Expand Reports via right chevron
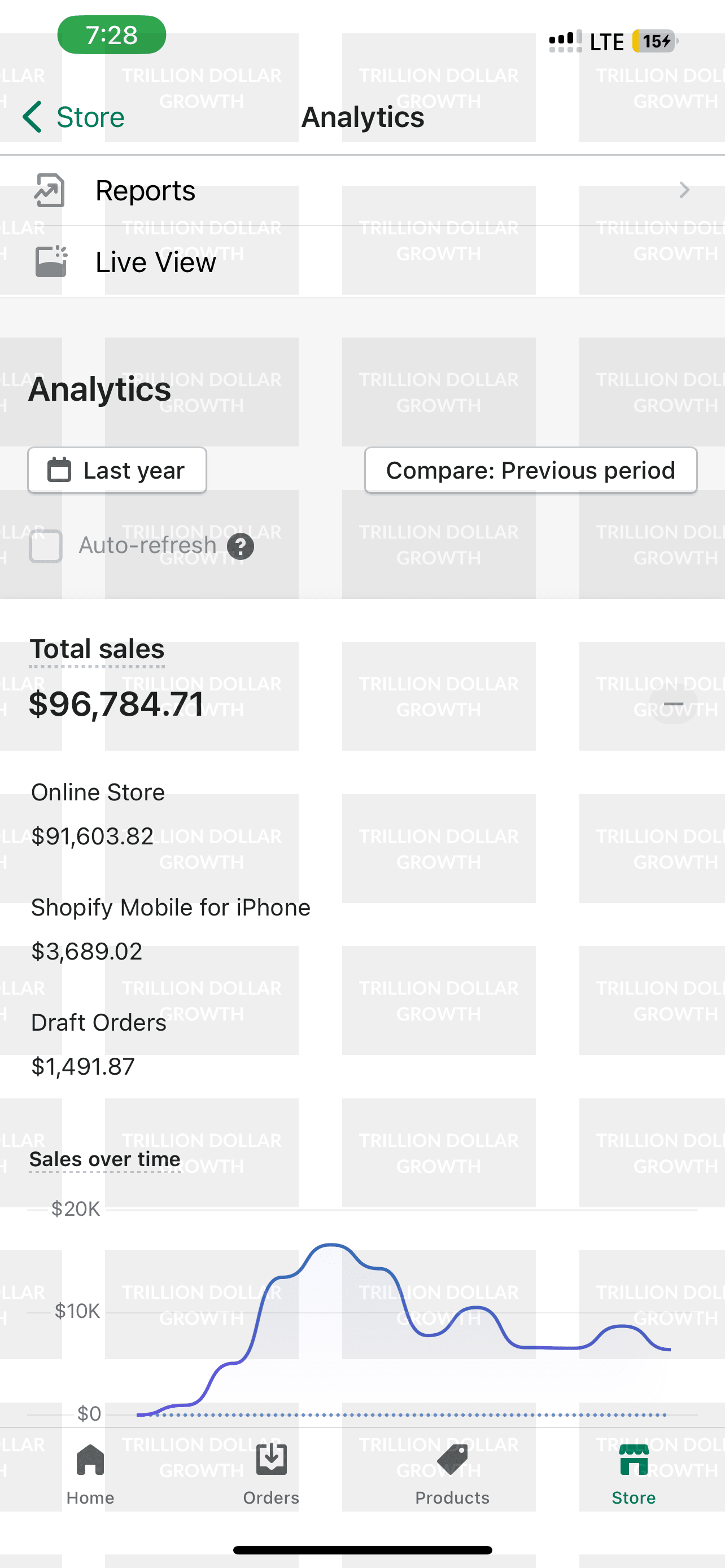The width and height of the screenshot is (725, 1568). click(684, 191)
